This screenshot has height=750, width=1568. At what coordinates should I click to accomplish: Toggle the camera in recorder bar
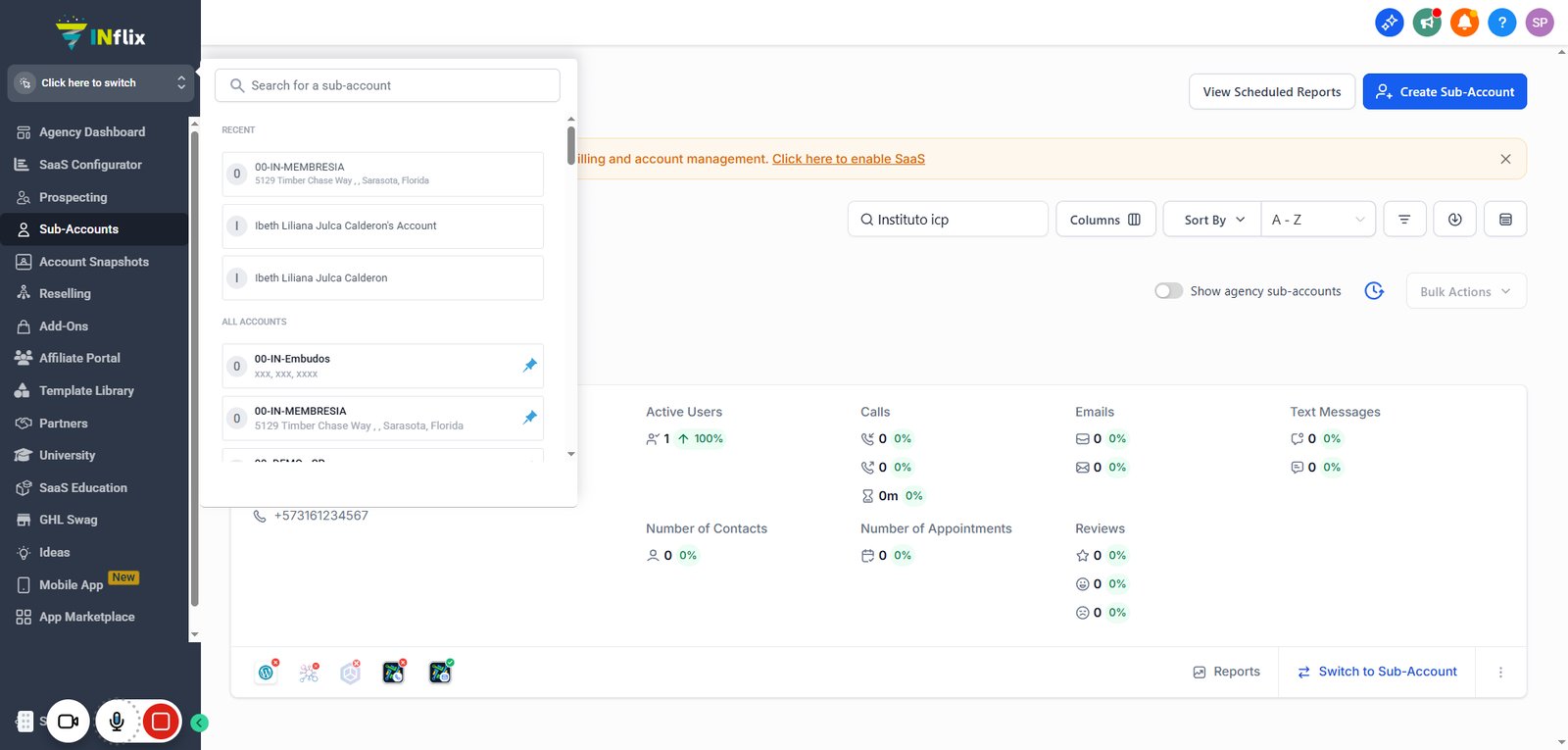pos(68,723)
